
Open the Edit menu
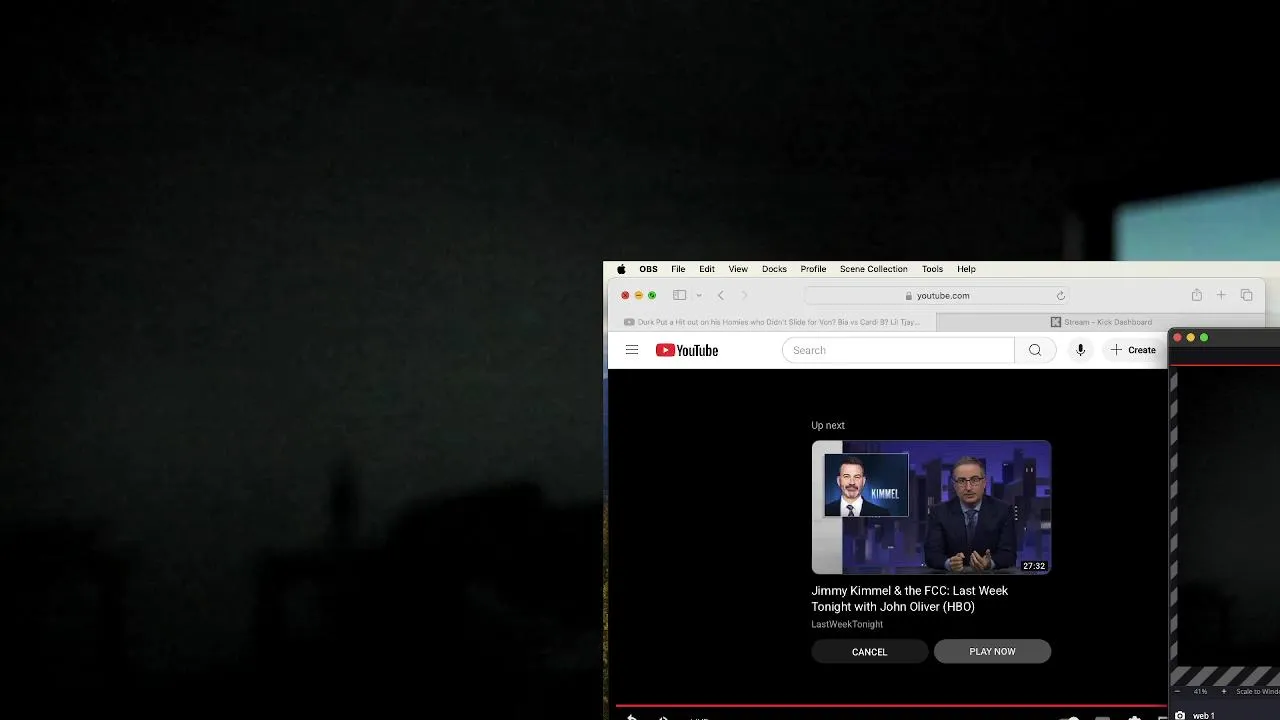click(x=707, y=269)
